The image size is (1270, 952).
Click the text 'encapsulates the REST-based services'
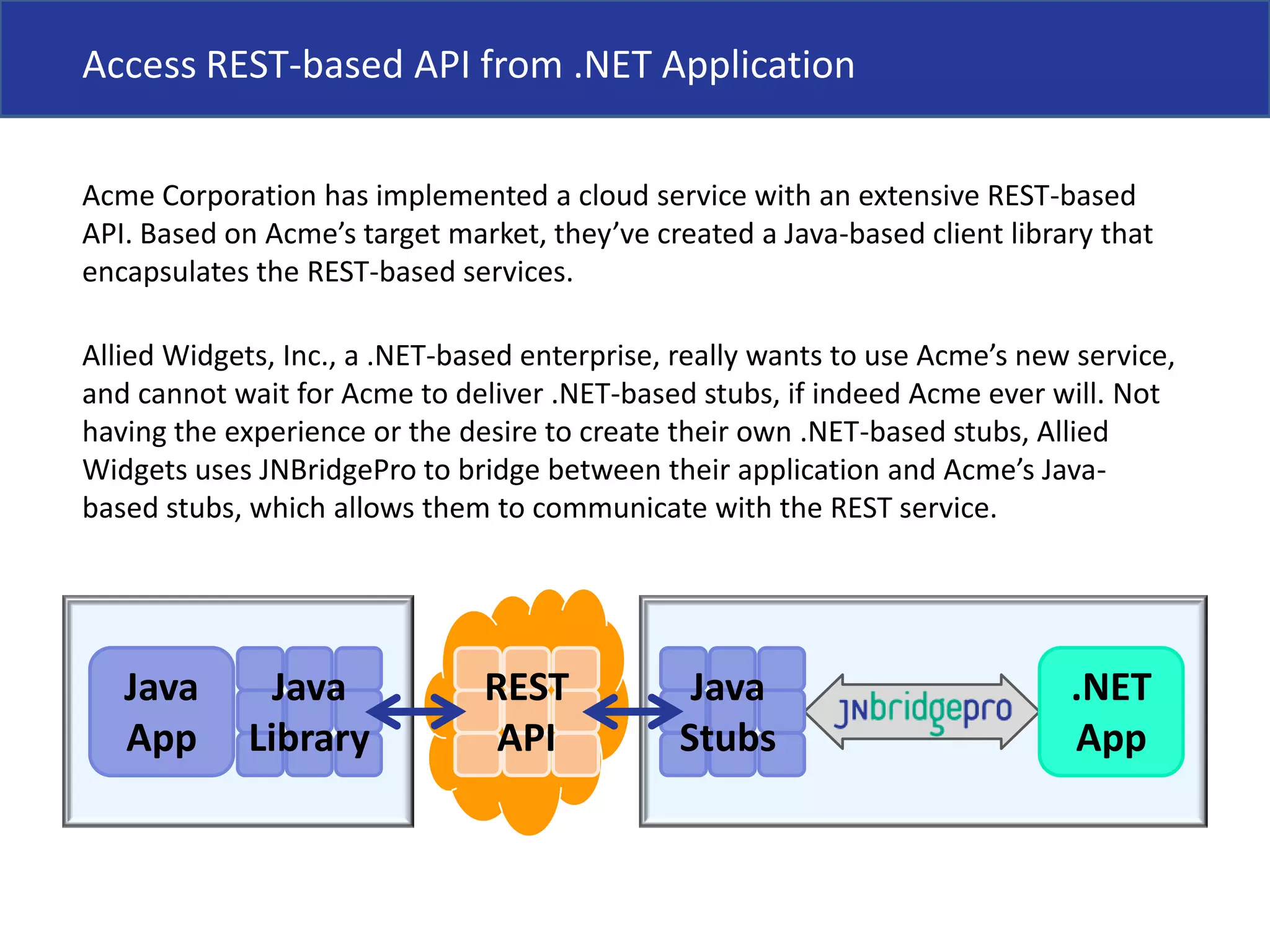pos(327,272)
